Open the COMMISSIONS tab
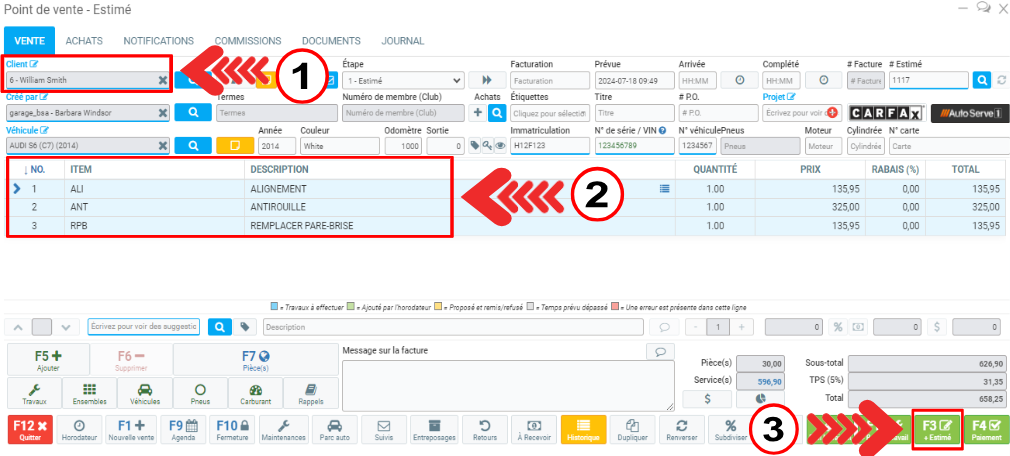The width and height of the screenshot is (1010, 456). 248,41
